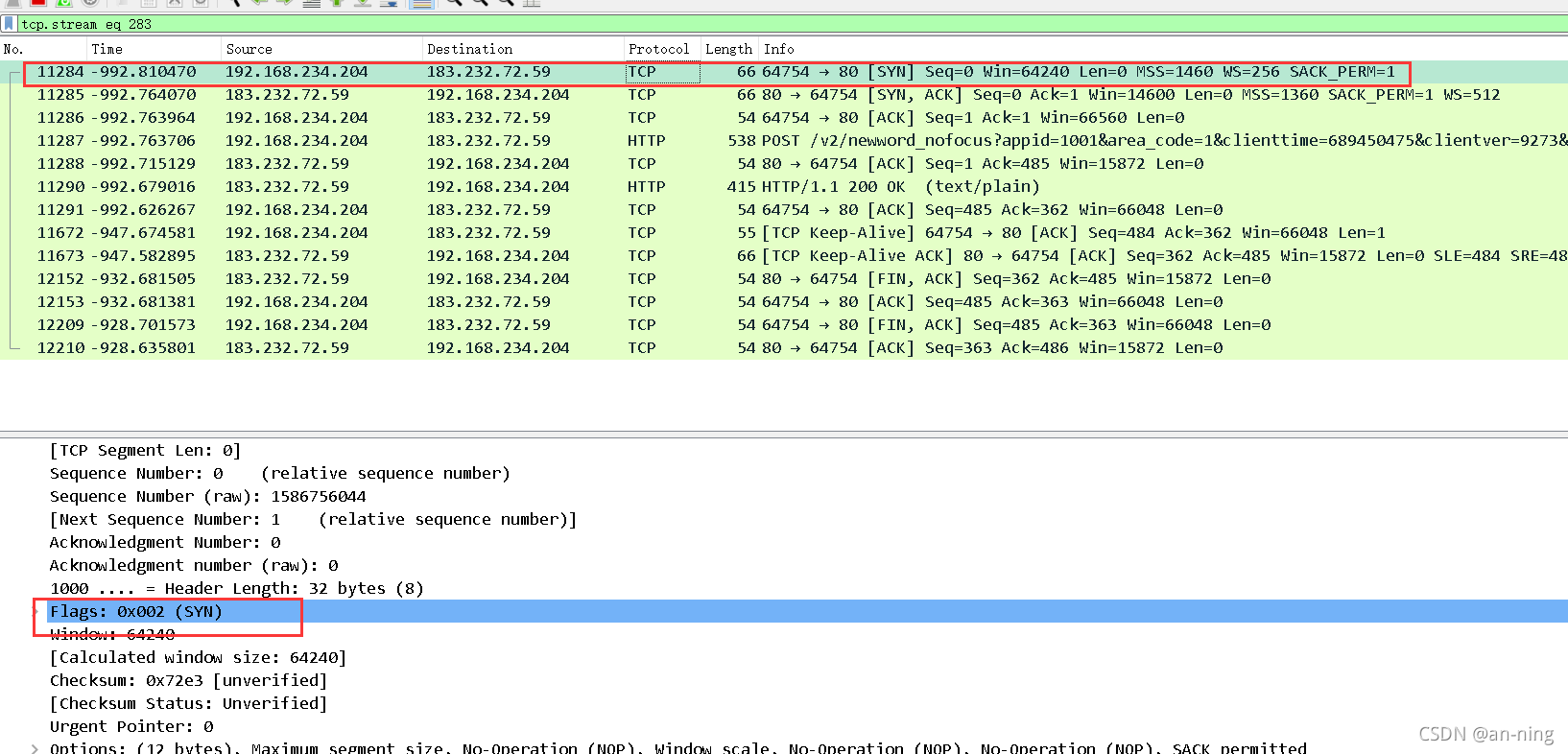The width and height of the screenshot is (1568, 754).
Task: Select the Options (12 bytes) line text
Action: pos(678,748)
